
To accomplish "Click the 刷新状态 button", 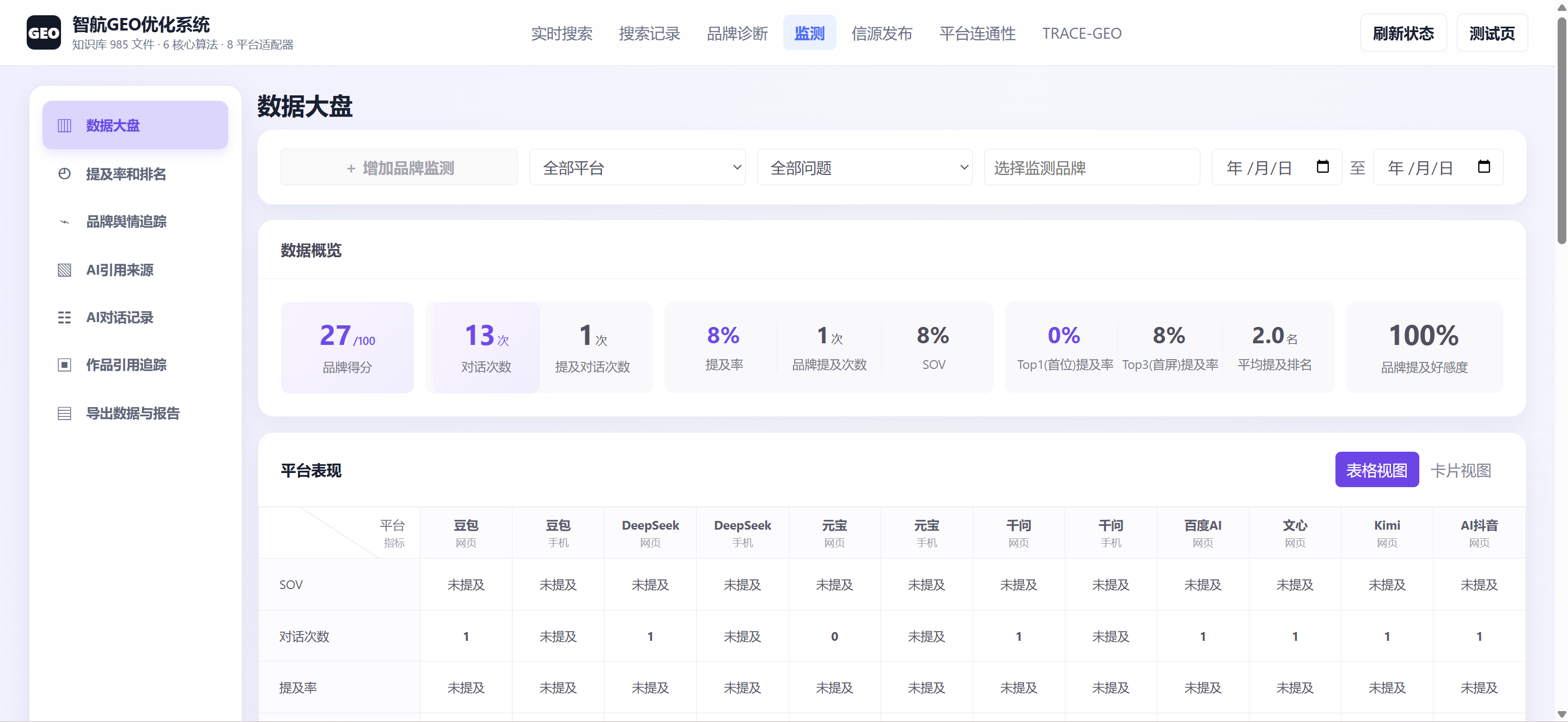I will (x=1403, y=33).
